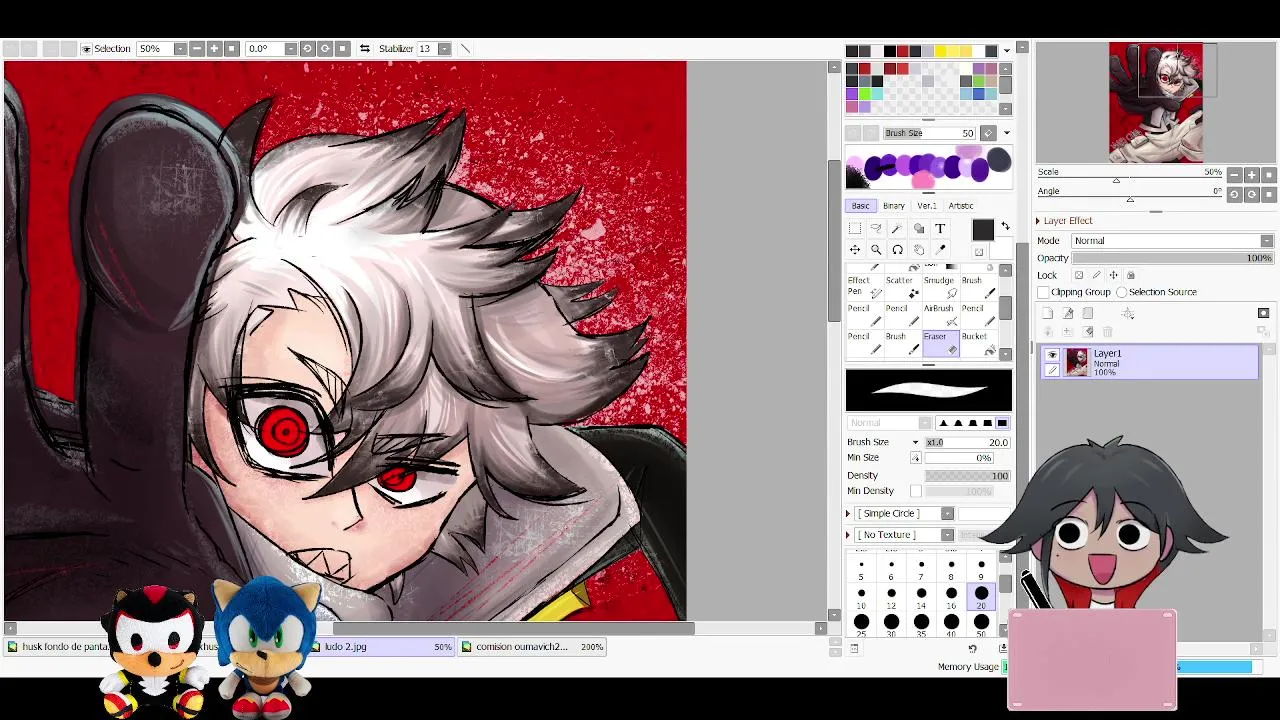This screenshot has width=1280, height=720.
Task: Select the Eyedropper color picker tool
Action: (x=940, y=250)
